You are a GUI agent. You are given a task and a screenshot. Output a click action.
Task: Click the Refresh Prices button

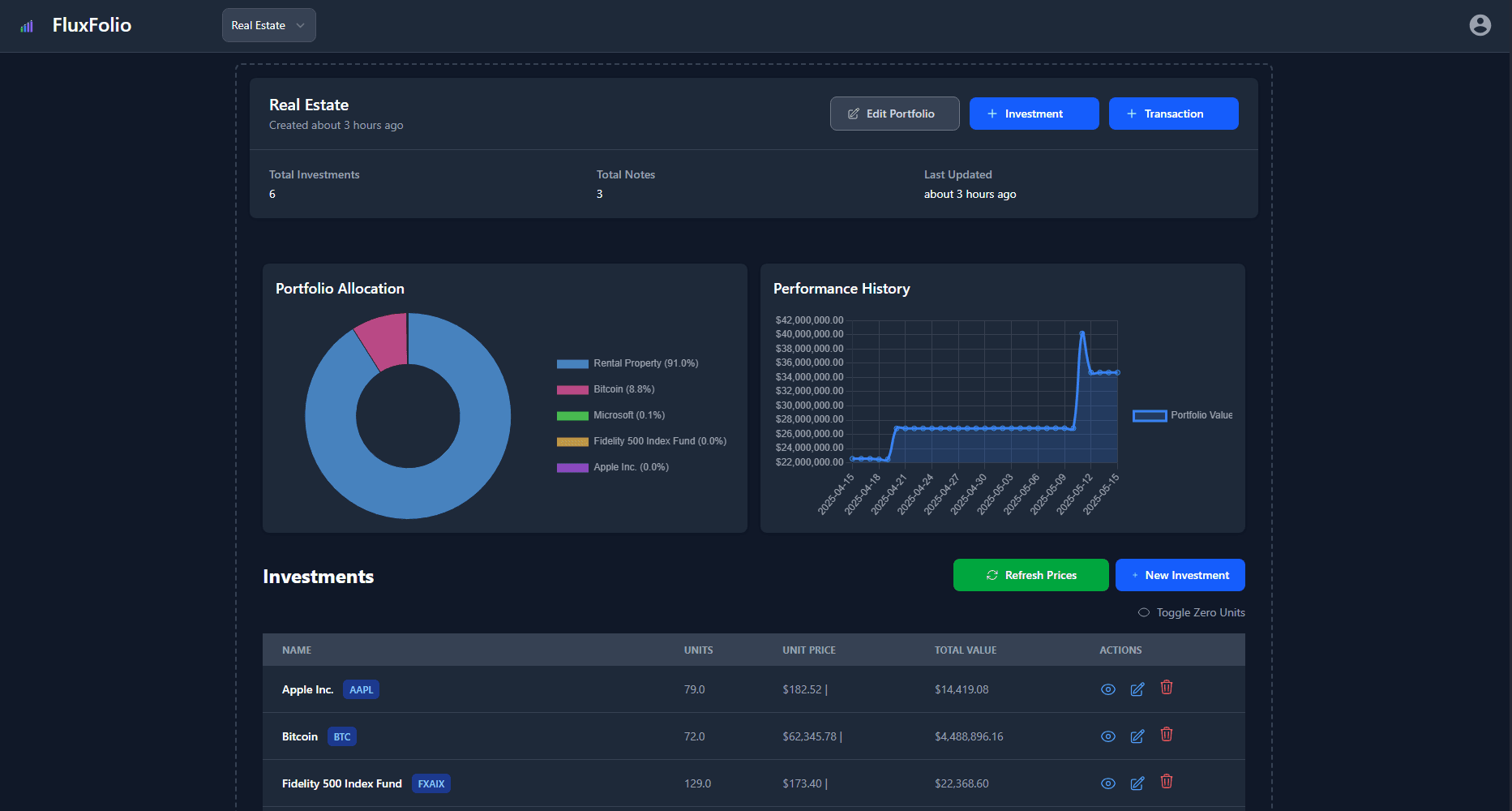1030,575
